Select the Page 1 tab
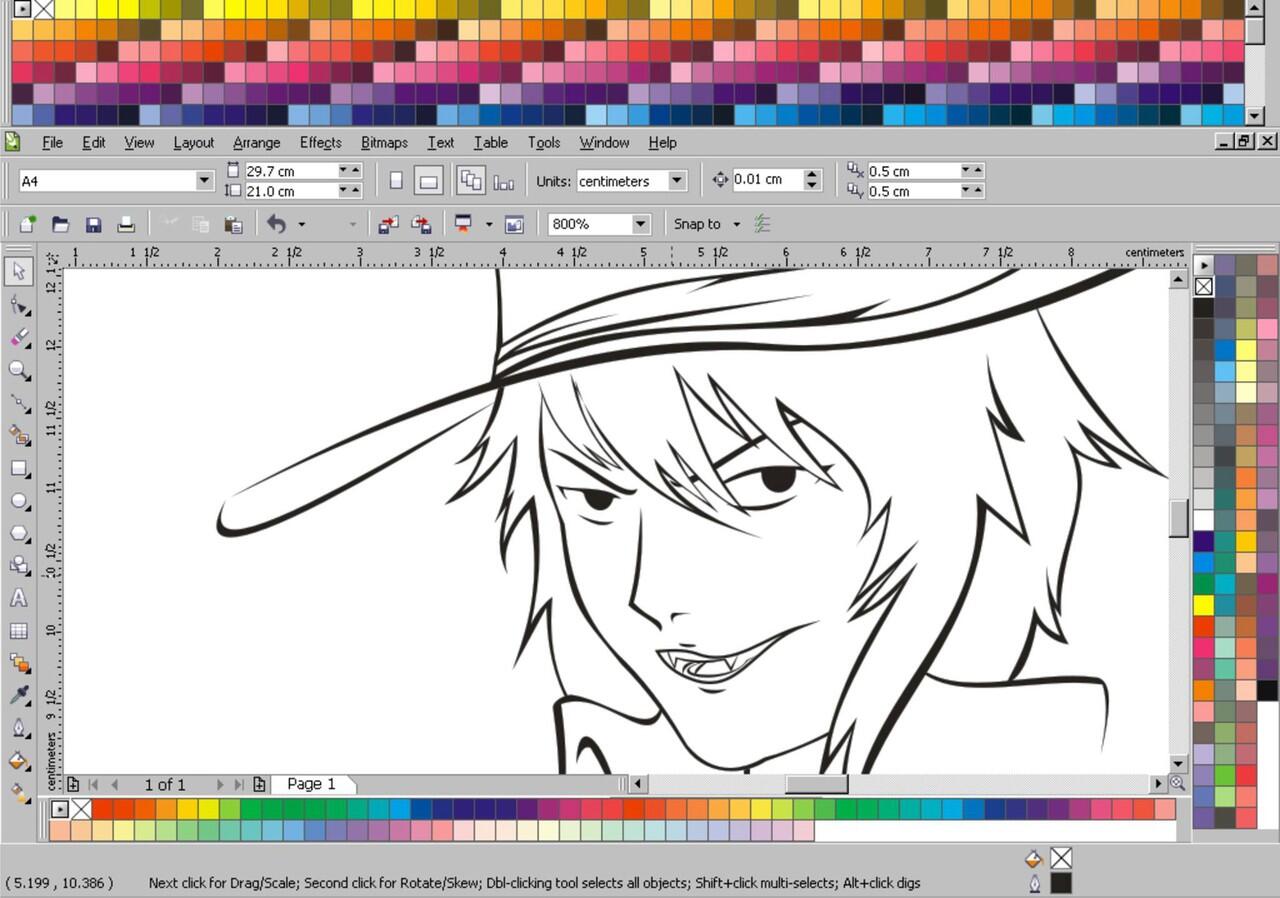Screen dimensions: 1280x898 (311, 784)
